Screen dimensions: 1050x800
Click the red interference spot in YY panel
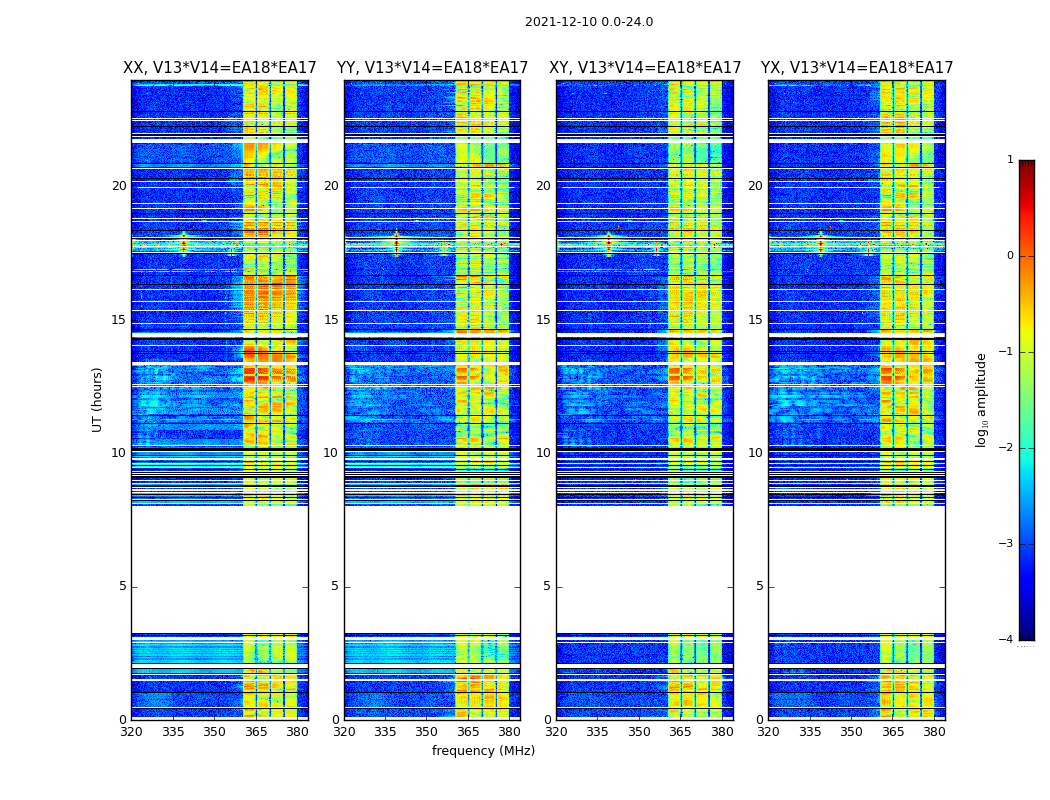click(396, 245)
